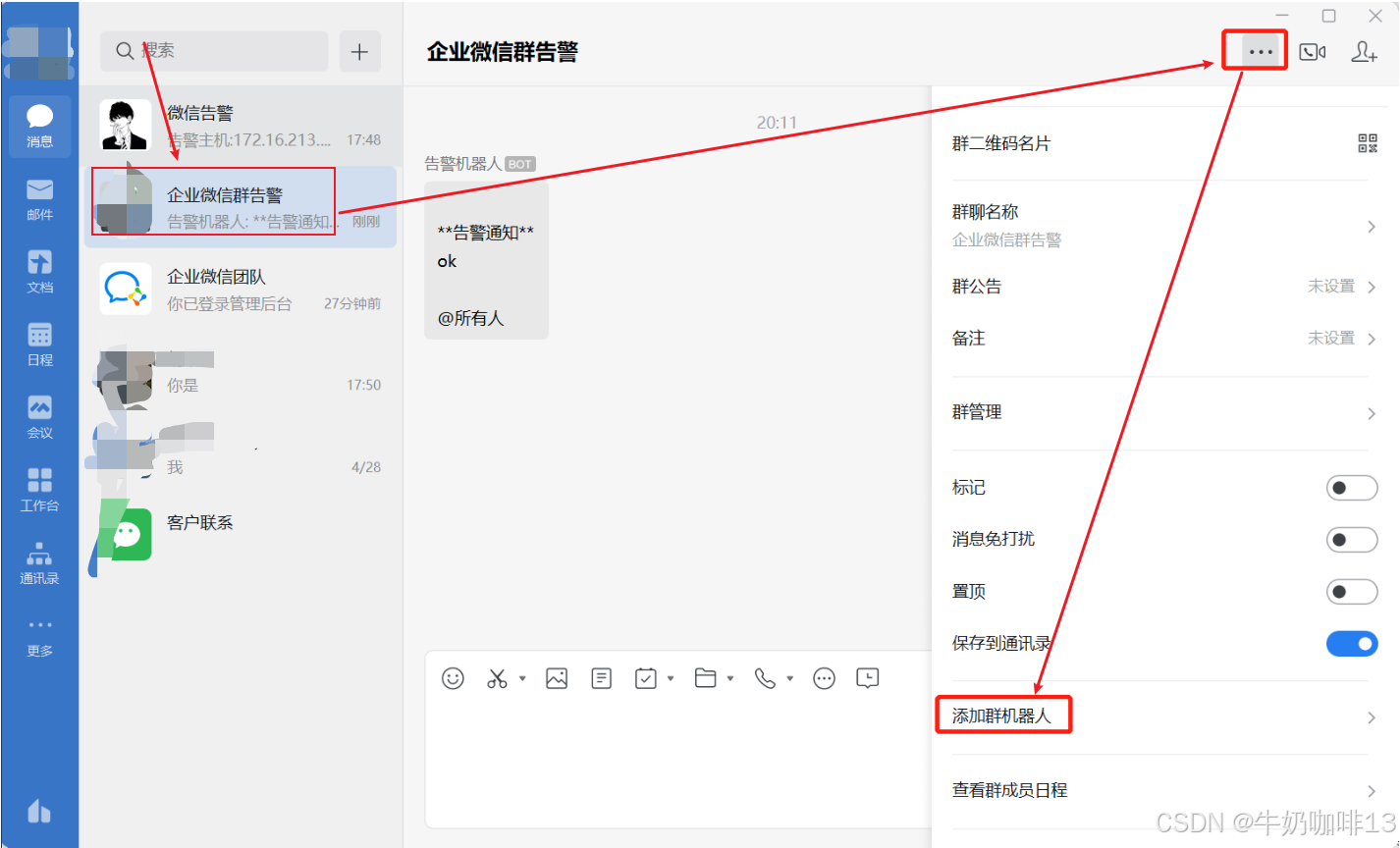This screenshot has width=1400, height=848.
Task: Open schedule icon dropdown arrow
Action: point(671,678)
